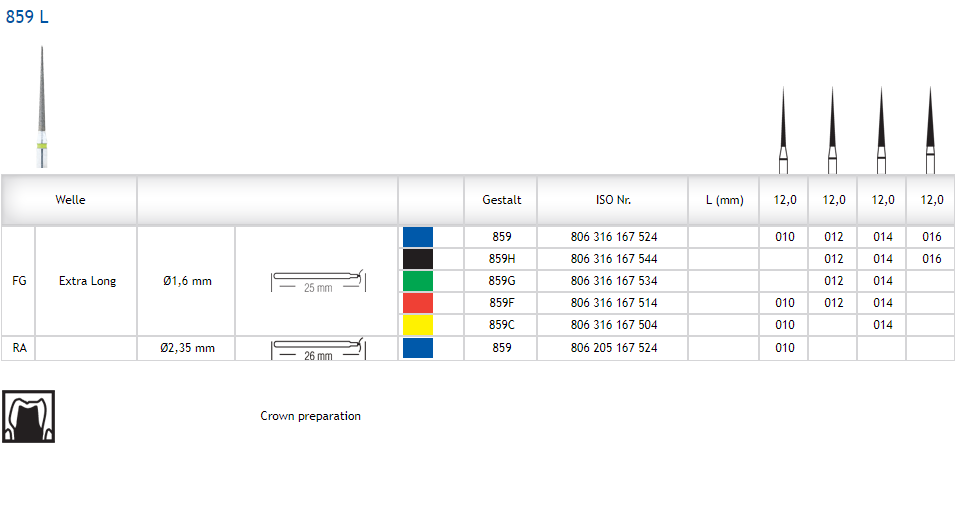
Task: Click the blue swatch in the RA row
Action: point(418,348)
